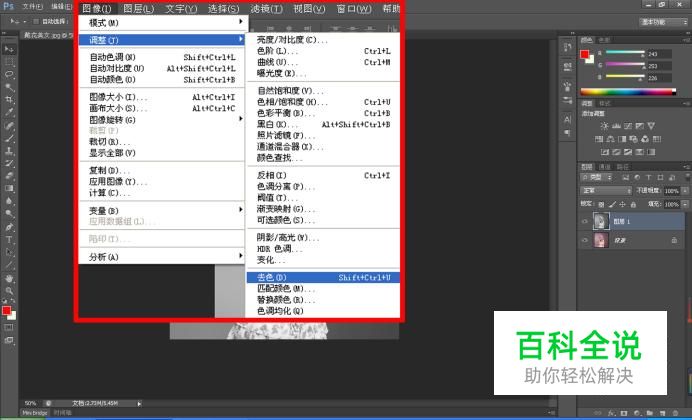Expand the 图像旋转(G) submenu

163,120
